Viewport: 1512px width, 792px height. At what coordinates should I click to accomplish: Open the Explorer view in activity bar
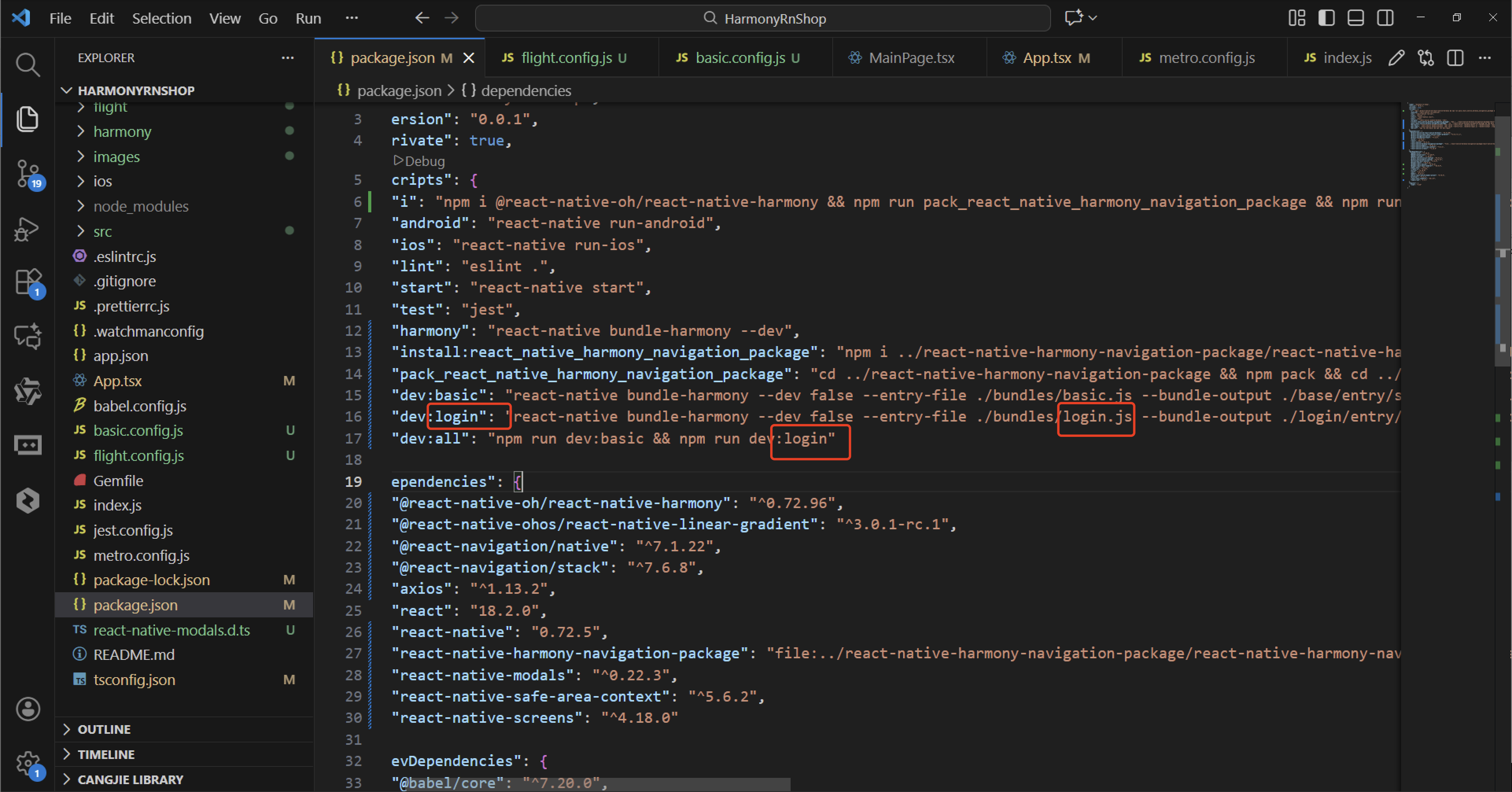pyautogui.click(x=27, y=118)
